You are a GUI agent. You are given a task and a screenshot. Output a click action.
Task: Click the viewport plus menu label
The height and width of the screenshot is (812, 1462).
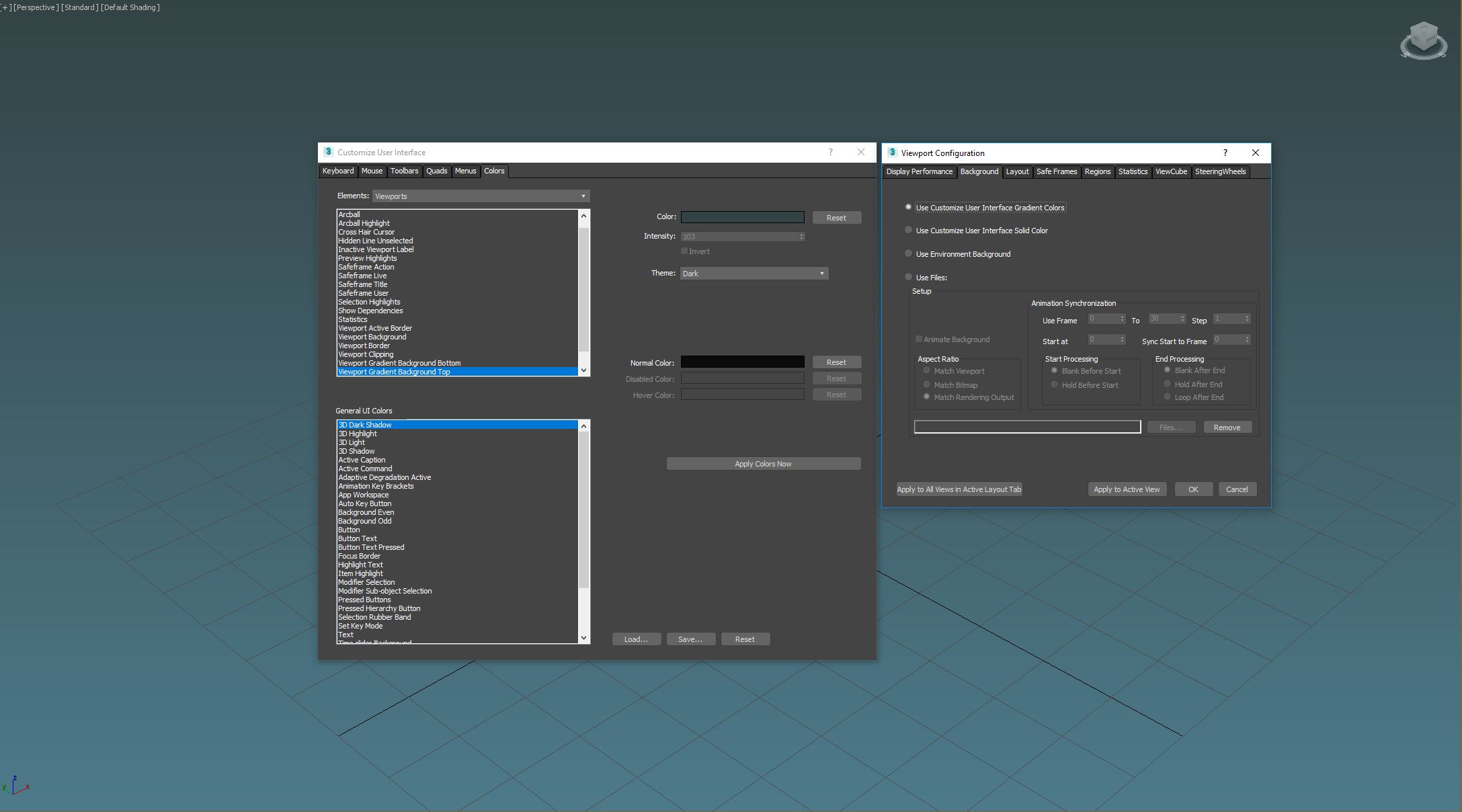click(x=5, y=7)
